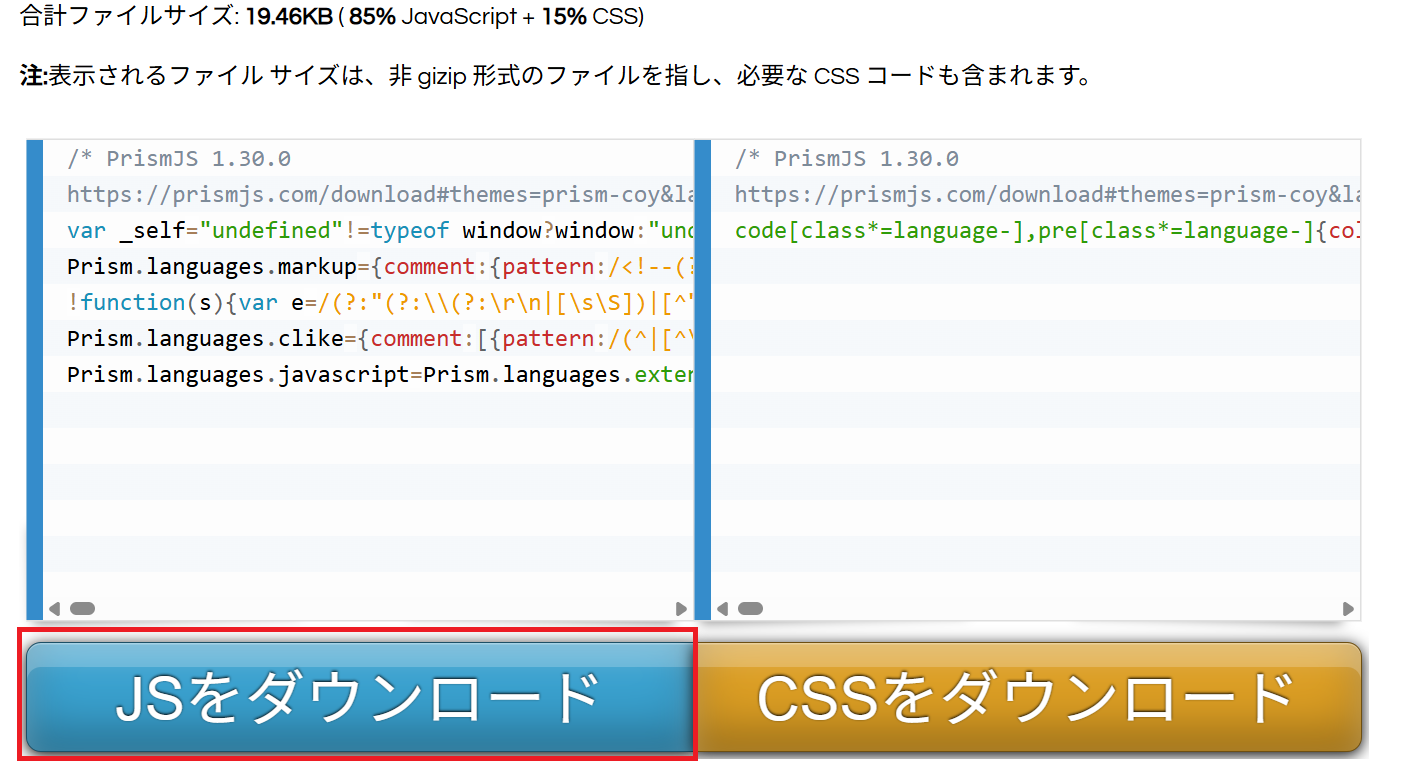Click the Prism.languages.javascript code line
Screen dimensions: 1425x763
[x=378, y=375]
